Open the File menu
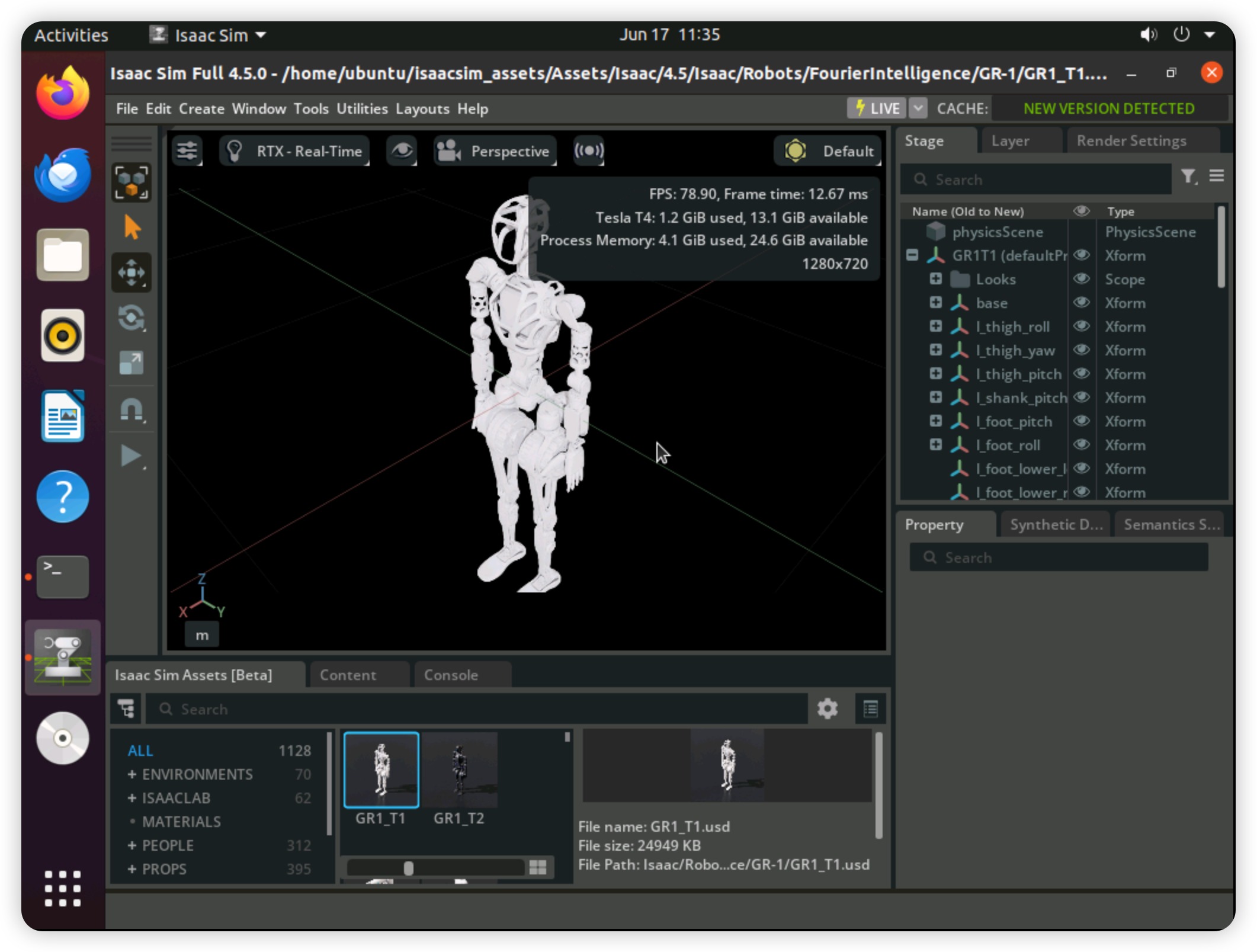 (x=127, y=109)
